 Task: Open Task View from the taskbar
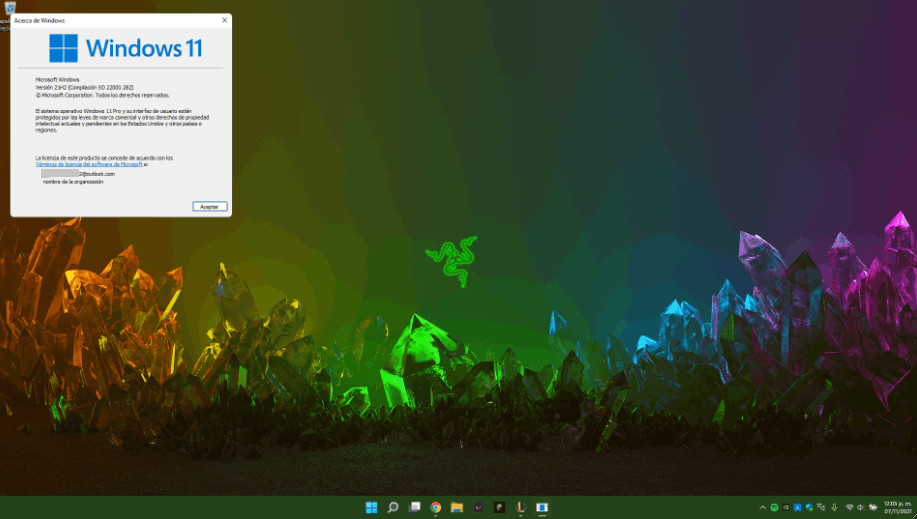click(x=414, y=507)
